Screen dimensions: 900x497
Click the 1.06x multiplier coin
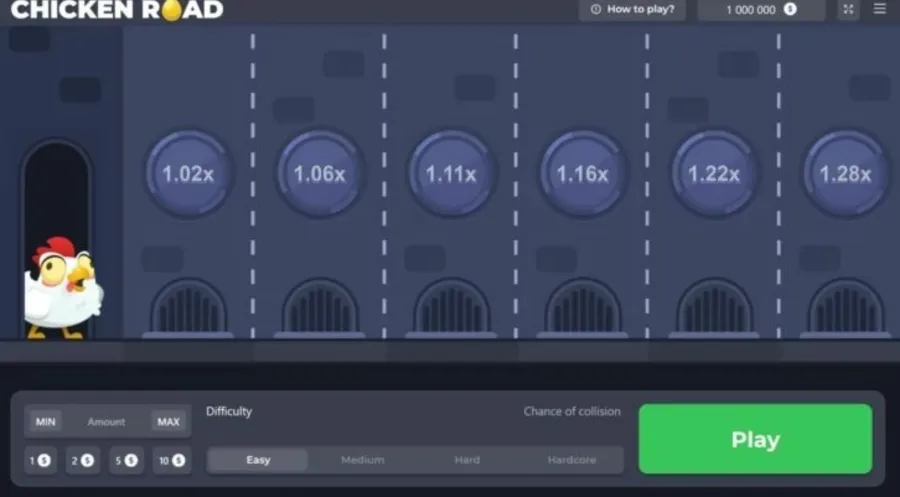click(x=319, y=173)
